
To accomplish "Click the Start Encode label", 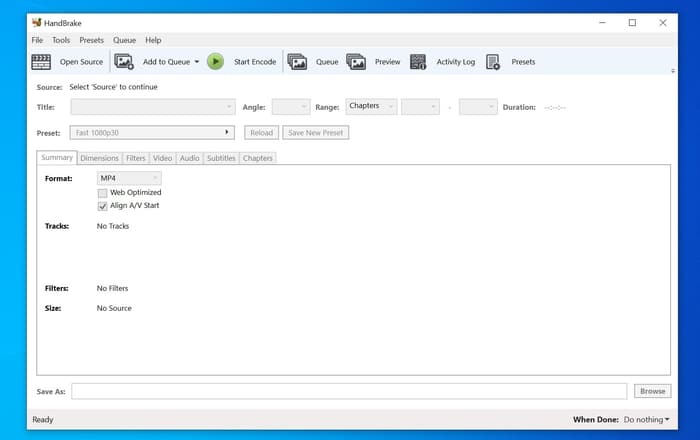I will [255, 62].
